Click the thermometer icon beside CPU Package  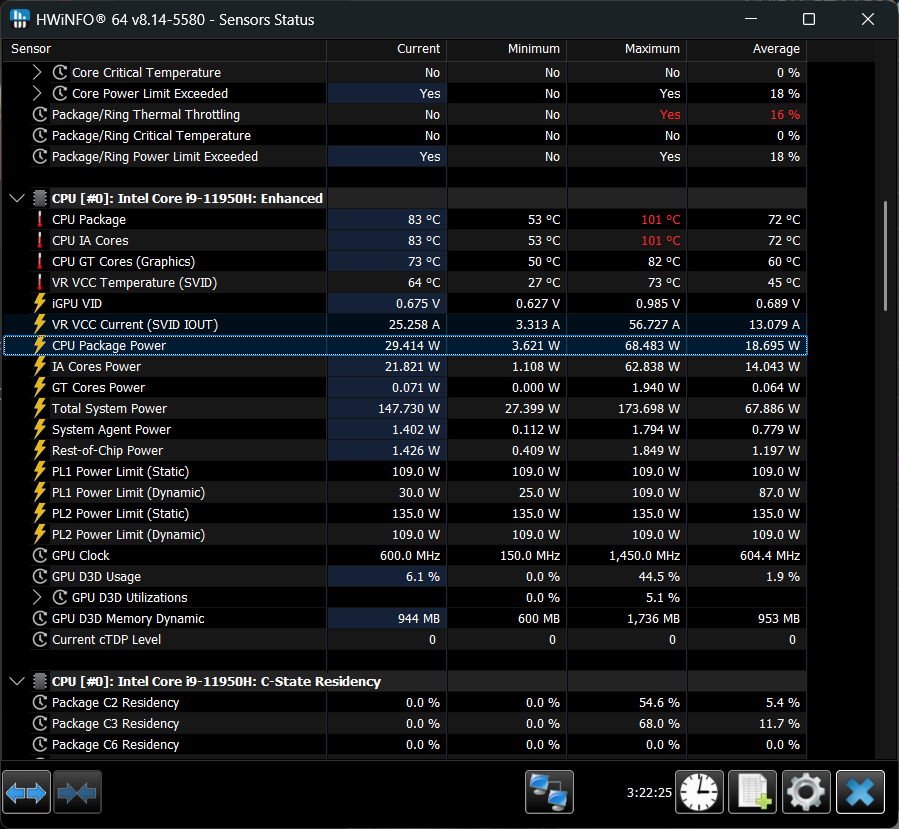pyautogui.click(x=40, y=220)
